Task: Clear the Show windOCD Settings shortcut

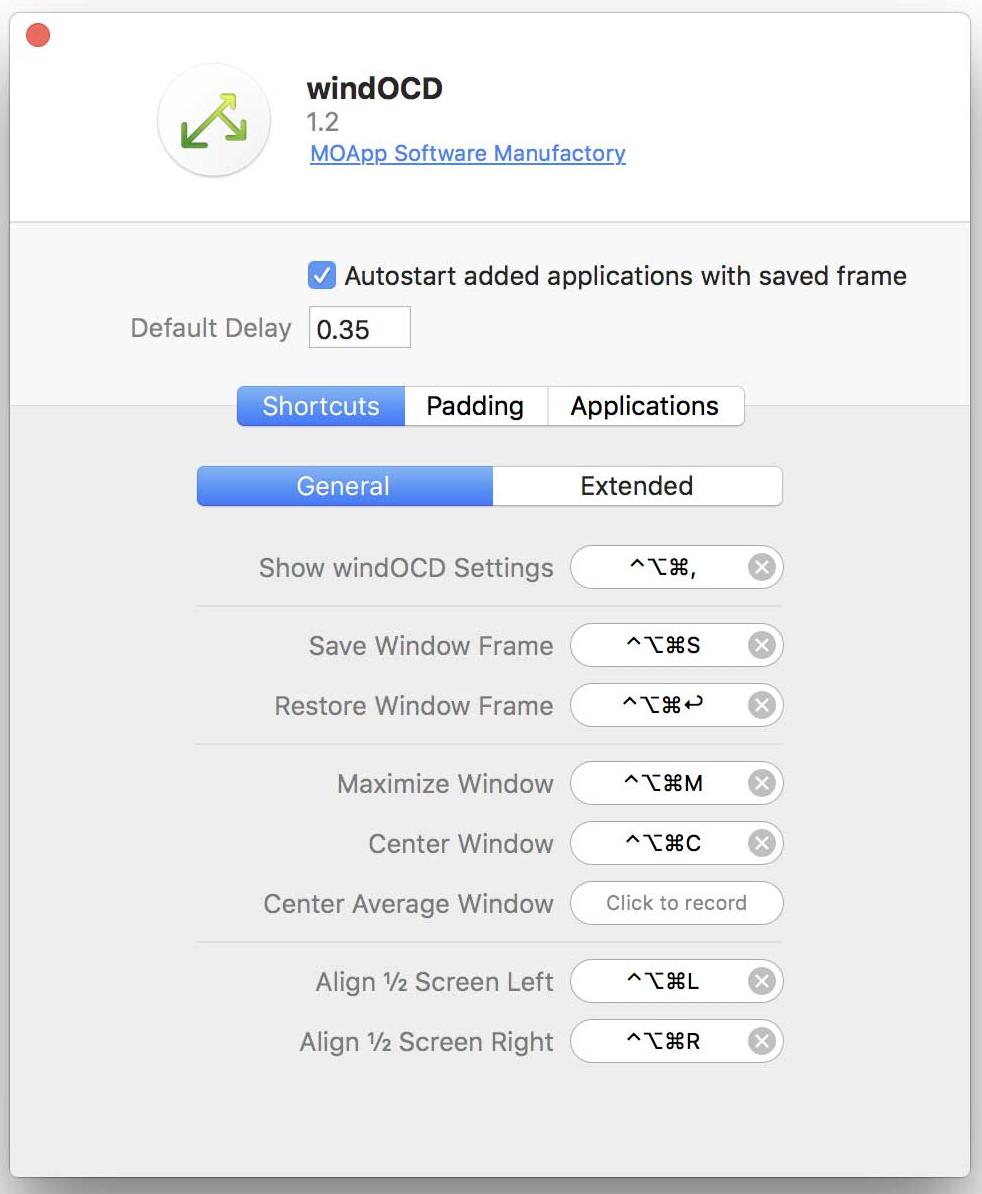Action: click(x=761, y=567)
